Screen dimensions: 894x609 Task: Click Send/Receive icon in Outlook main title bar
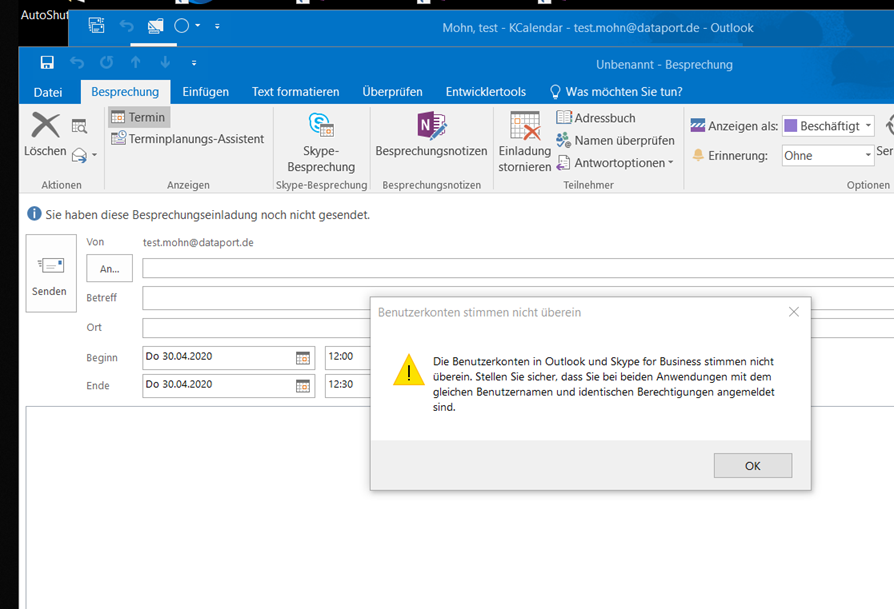point(96,26)
